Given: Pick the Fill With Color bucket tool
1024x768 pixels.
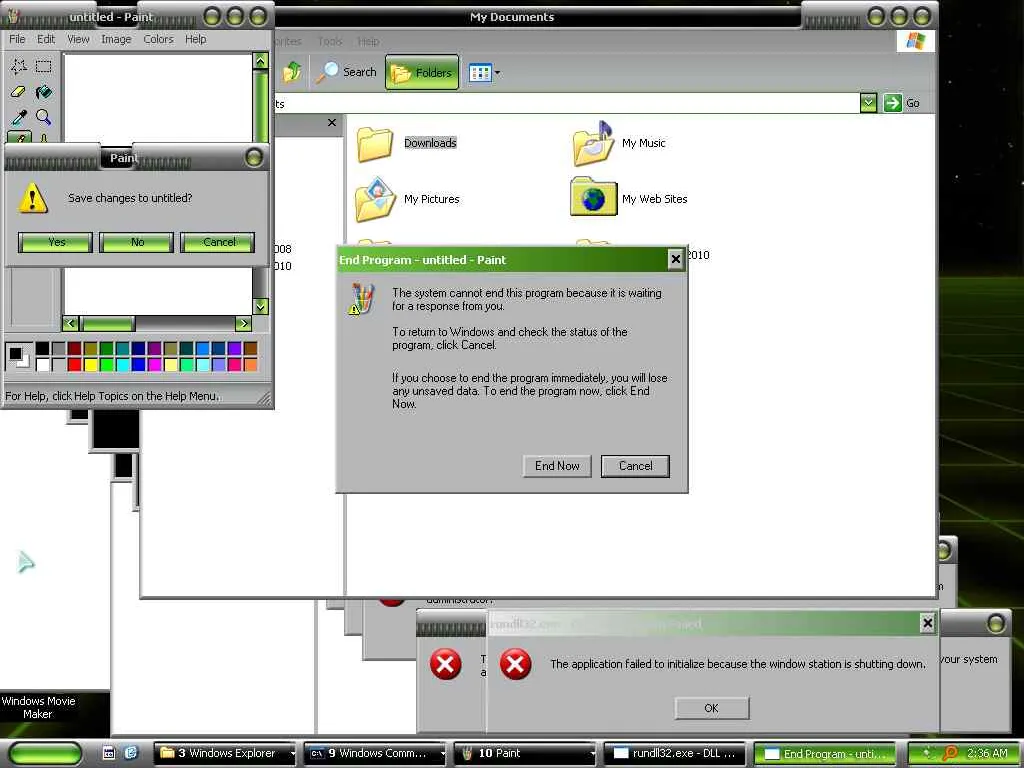Looking at the screenshot, I should coord(44,91).
